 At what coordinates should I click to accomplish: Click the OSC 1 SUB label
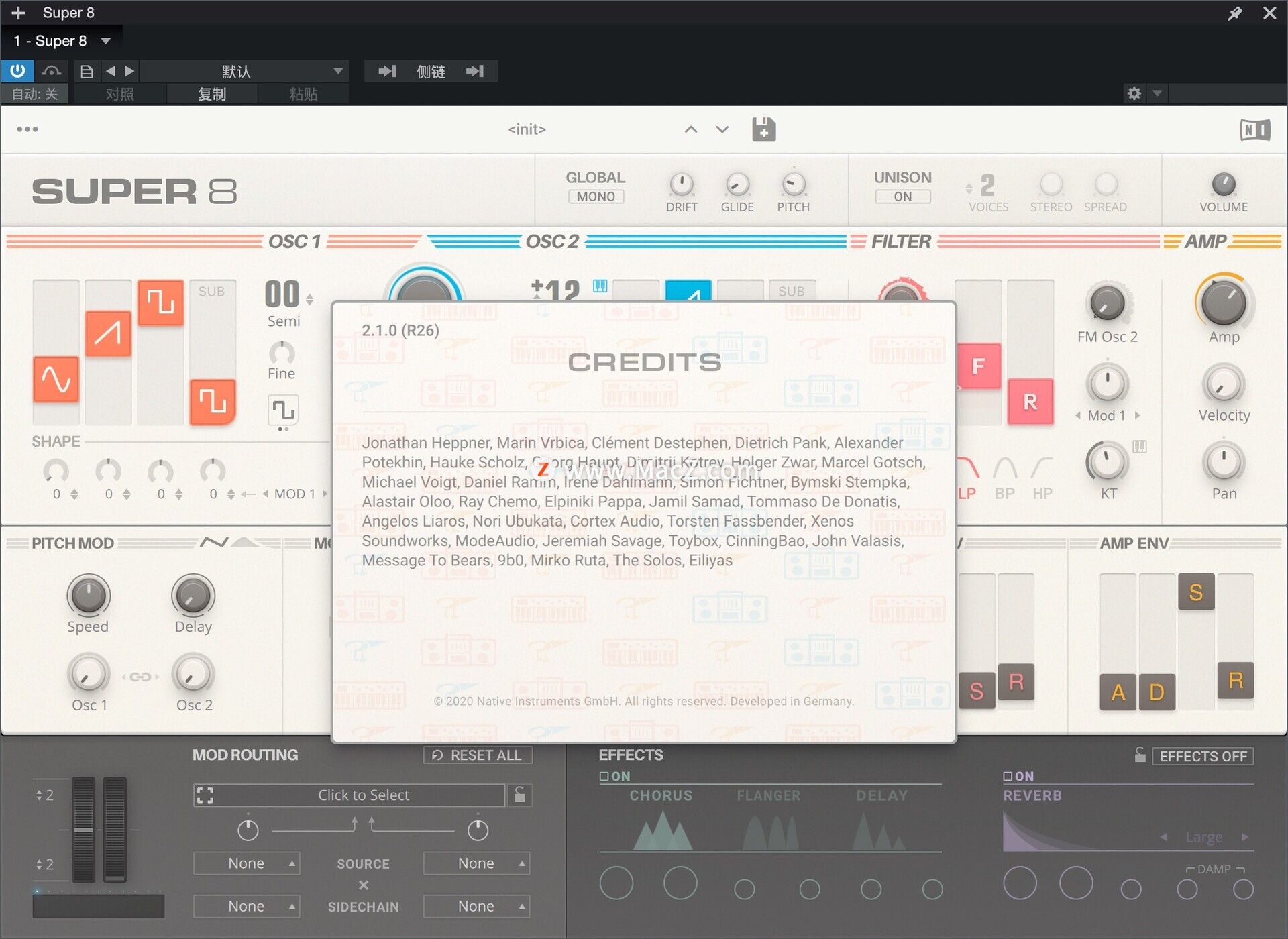pos(211,291)
